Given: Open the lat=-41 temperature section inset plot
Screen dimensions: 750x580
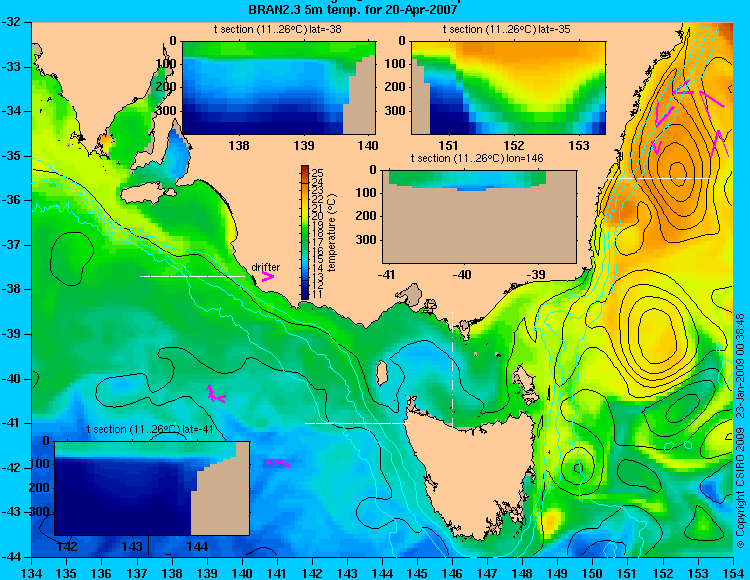Looking at the screenshot, I should click(152, 488).
